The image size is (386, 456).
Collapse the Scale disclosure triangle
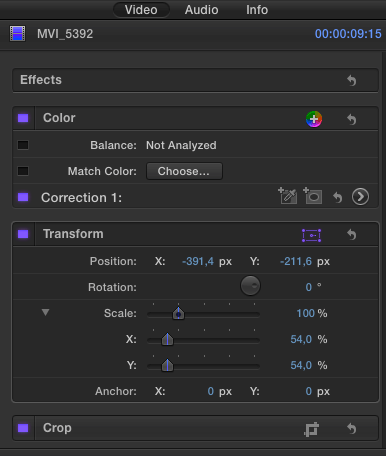click(46, 312)
